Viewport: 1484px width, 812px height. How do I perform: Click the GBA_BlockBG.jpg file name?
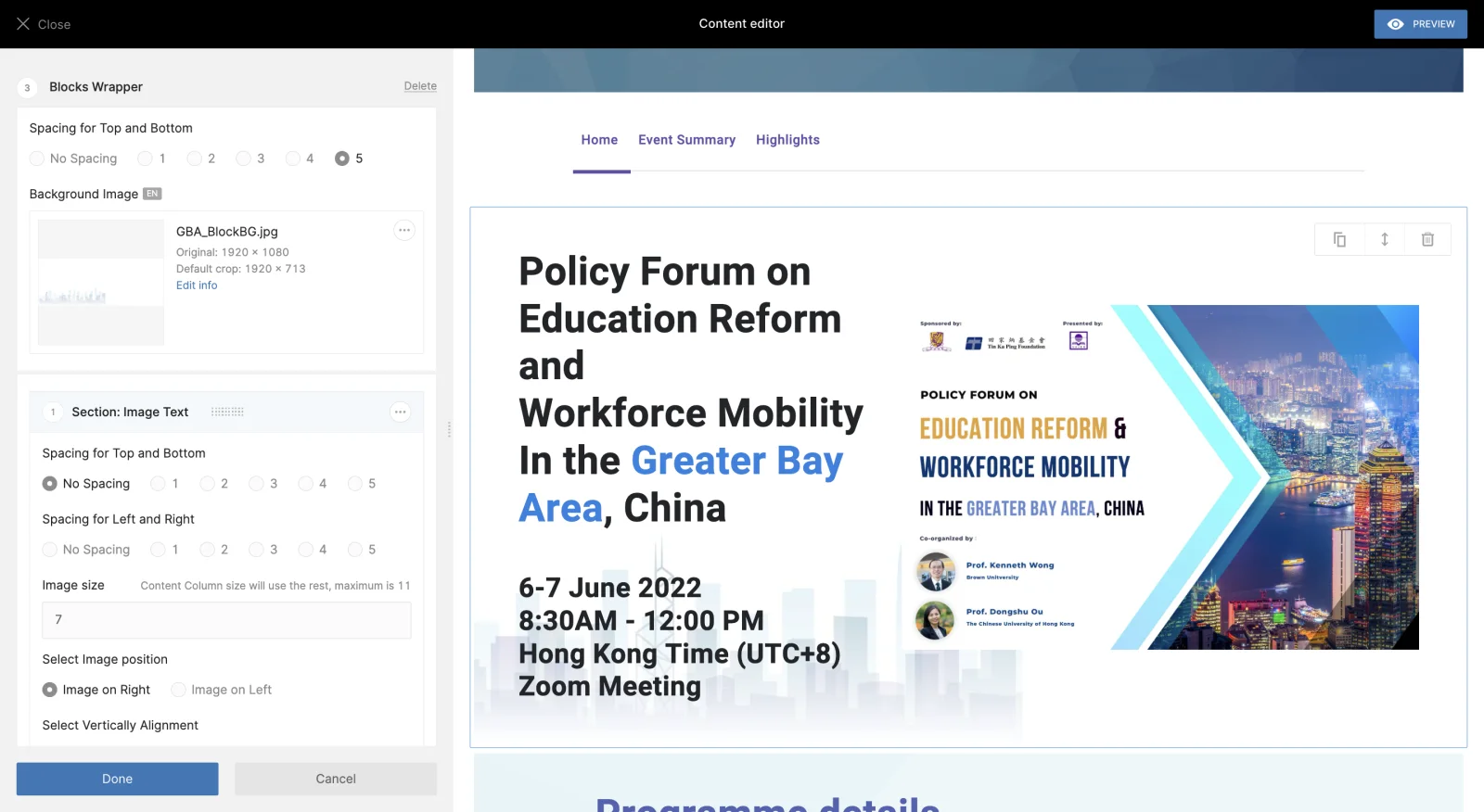point(227,232)
